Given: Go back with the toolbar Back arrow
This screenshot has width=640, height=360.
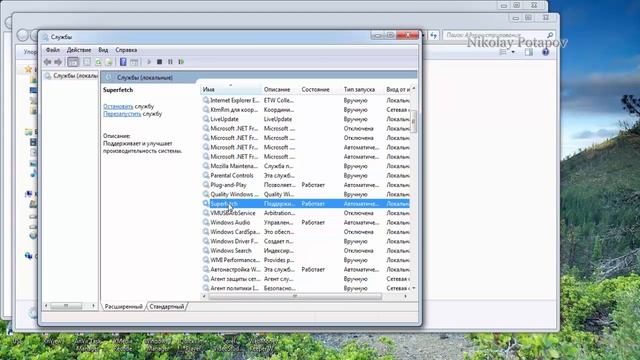Looking at the screenshot, I should pyautogui.click(x=48, y=62).
